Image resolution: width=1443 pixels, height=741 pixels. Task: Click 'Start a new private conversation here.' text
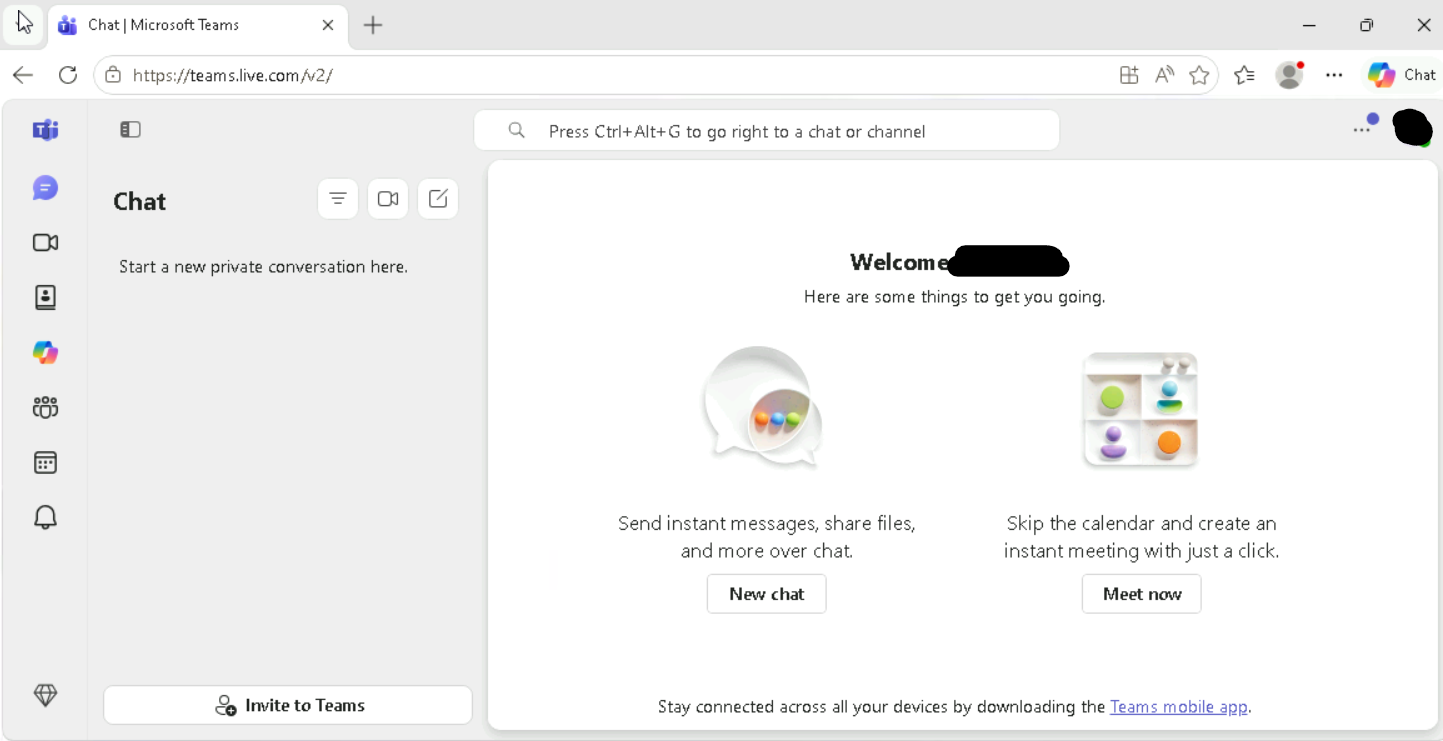(263, 267)
